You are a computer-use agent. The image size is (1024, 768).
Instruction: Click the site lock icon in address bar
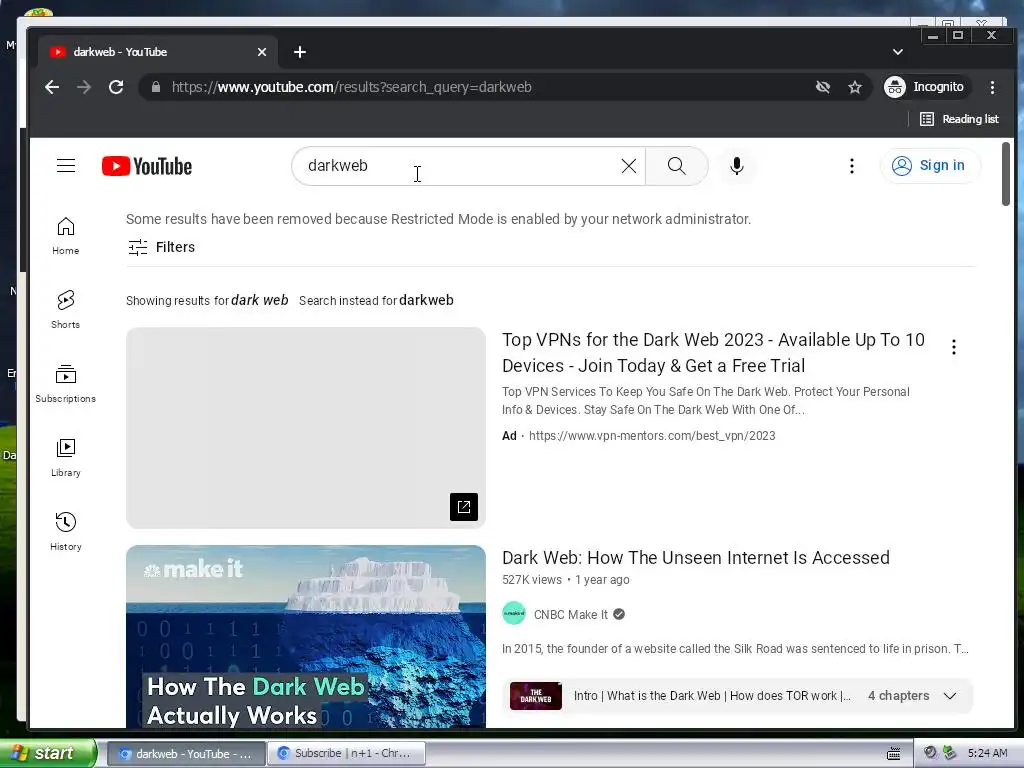click(155, 87)
